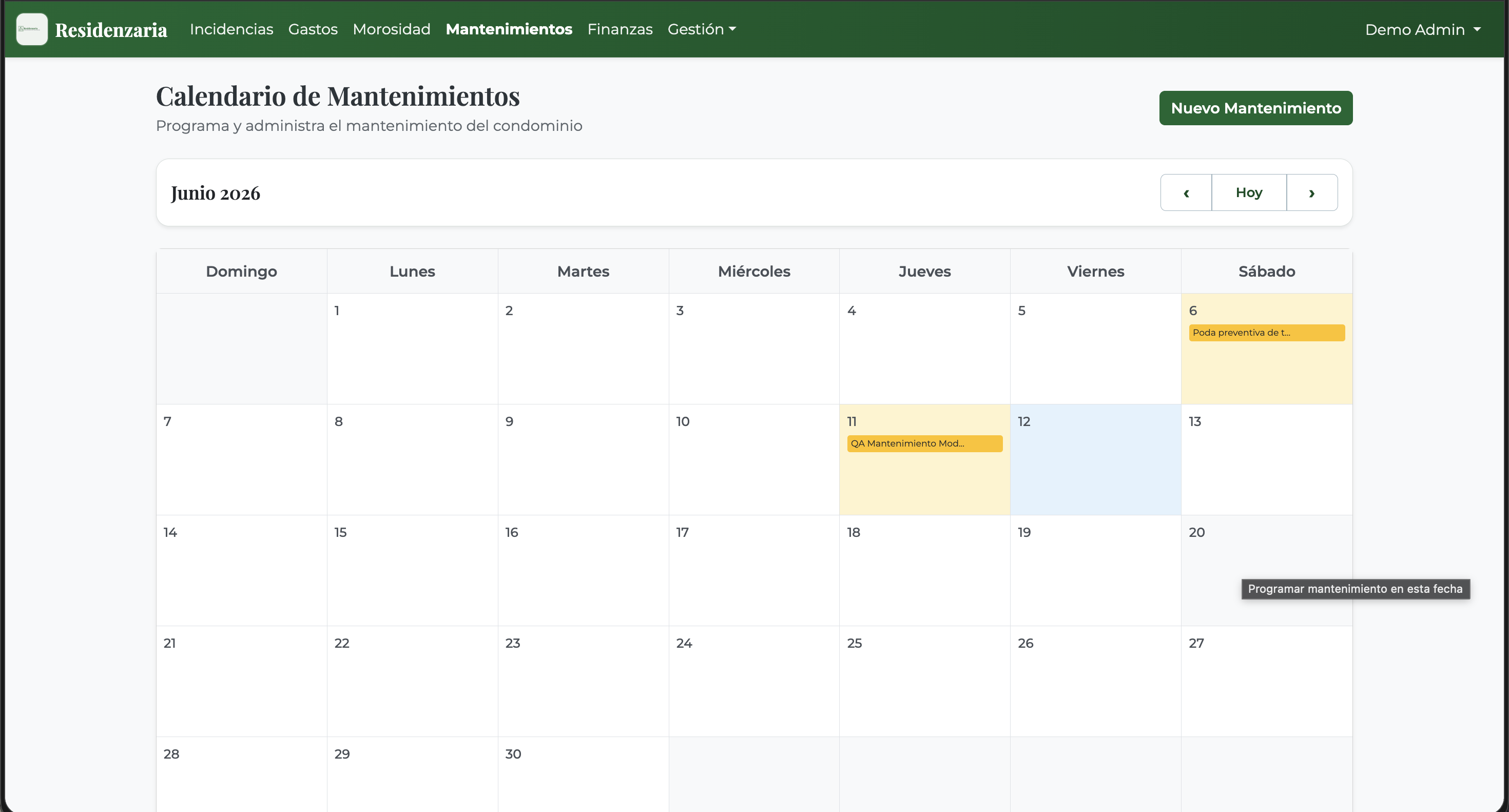Click the Martes column header
The width and height of the screenshot is (1509, 812).
tap(584, 271)
